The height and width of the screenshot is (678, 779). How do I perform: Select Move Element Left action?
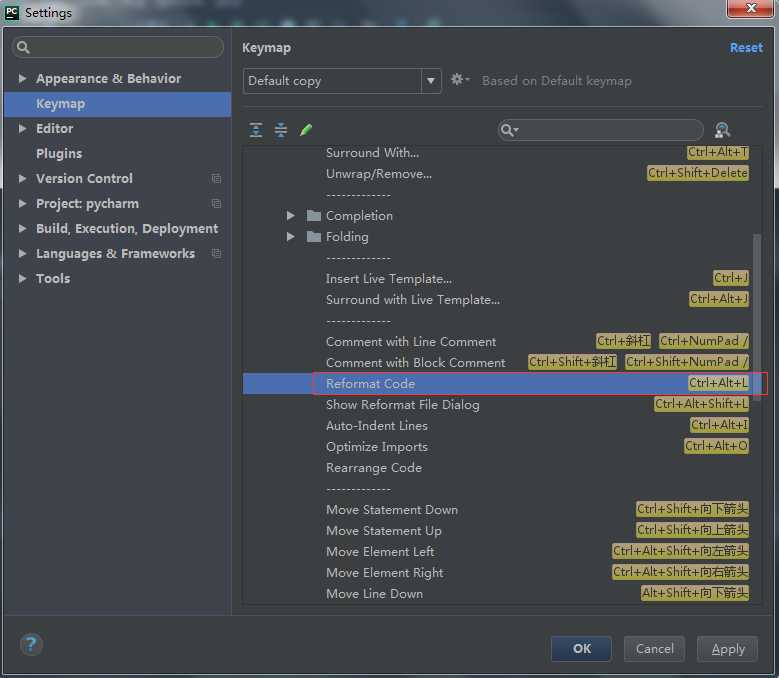click(380, 551)
